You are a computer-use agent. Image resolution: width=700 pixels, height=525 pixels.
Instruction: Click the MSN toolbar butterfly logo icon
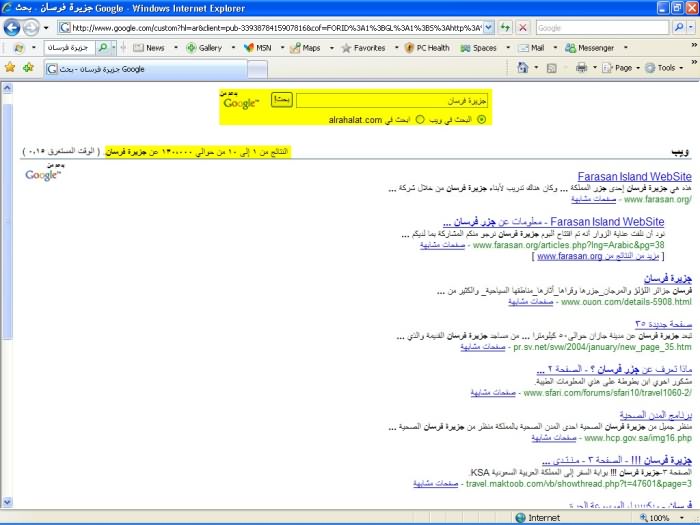click(x=19, y=48)
